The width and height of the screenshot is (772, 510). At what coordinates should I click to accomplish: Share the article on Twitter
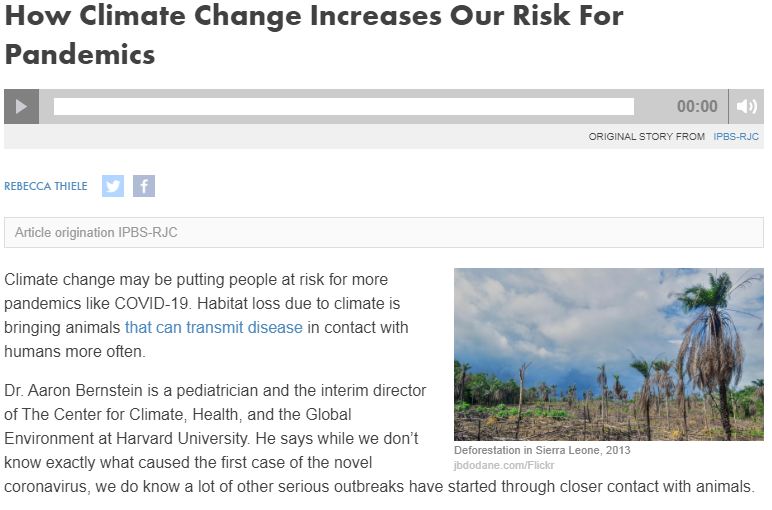pos(113,186)
